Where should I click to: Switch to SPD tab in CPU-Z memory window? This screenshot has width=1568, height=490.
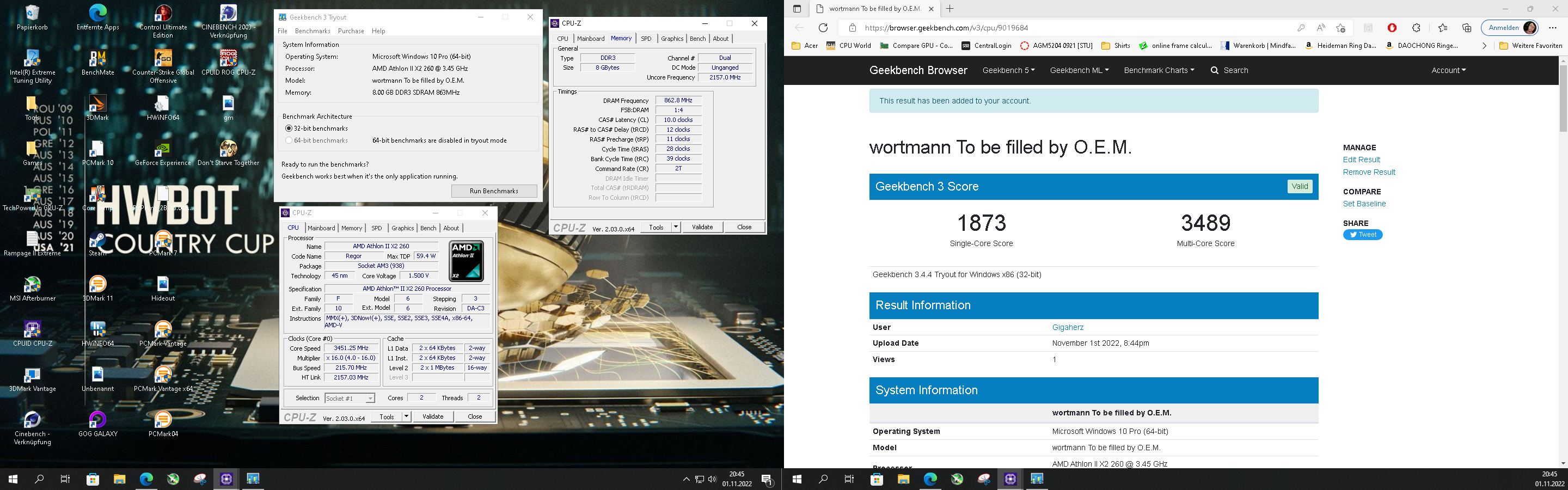pyautogui.click(x=646, y=39)
